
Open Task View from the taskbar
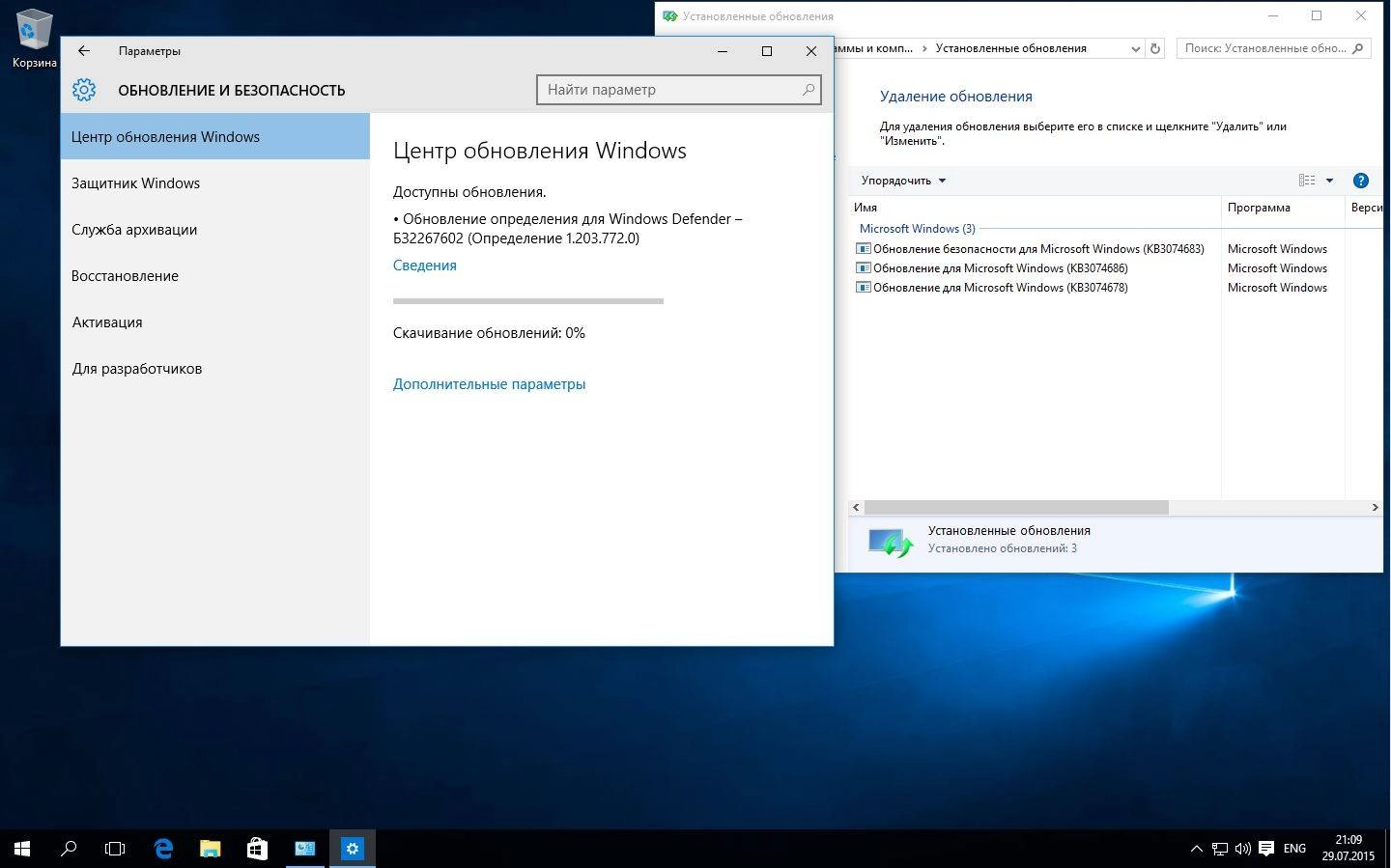115,849
